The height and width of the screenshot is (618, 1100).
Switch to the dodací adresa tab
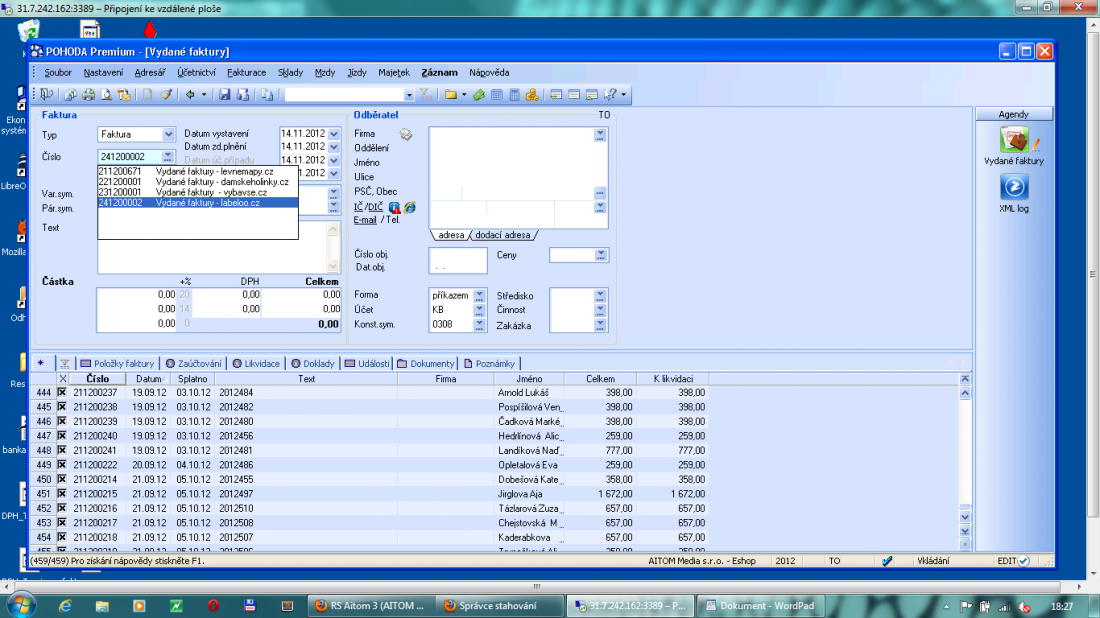click(x=502, y=235)
